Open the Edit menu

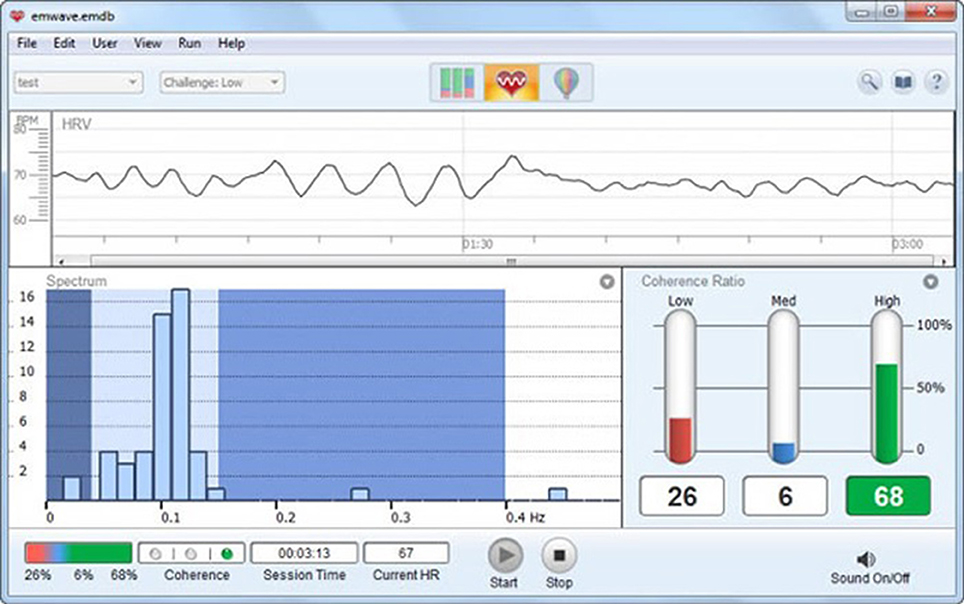tap(64, 43)
